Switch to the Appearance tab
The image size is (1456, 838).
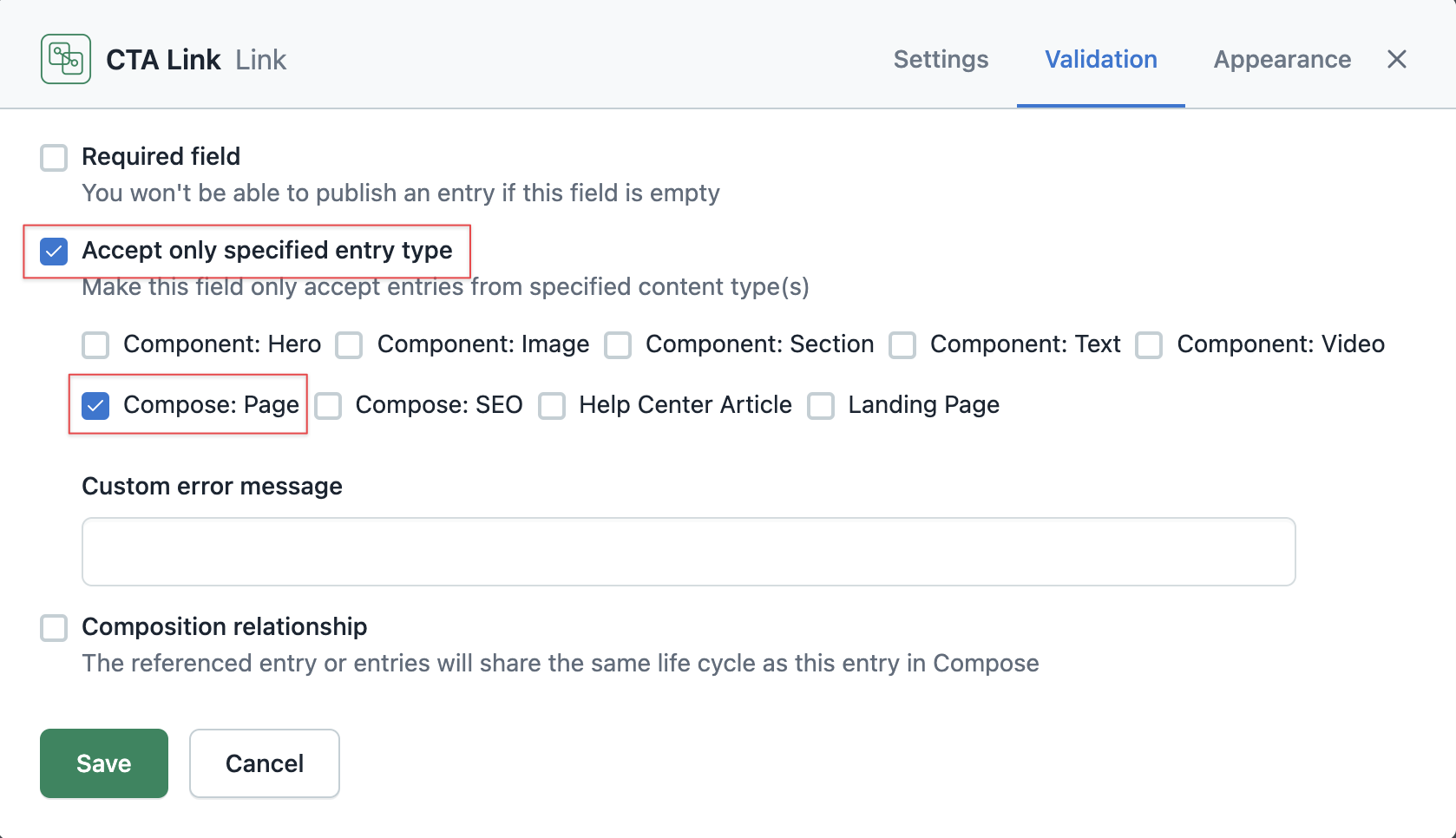coord(1282,59)
